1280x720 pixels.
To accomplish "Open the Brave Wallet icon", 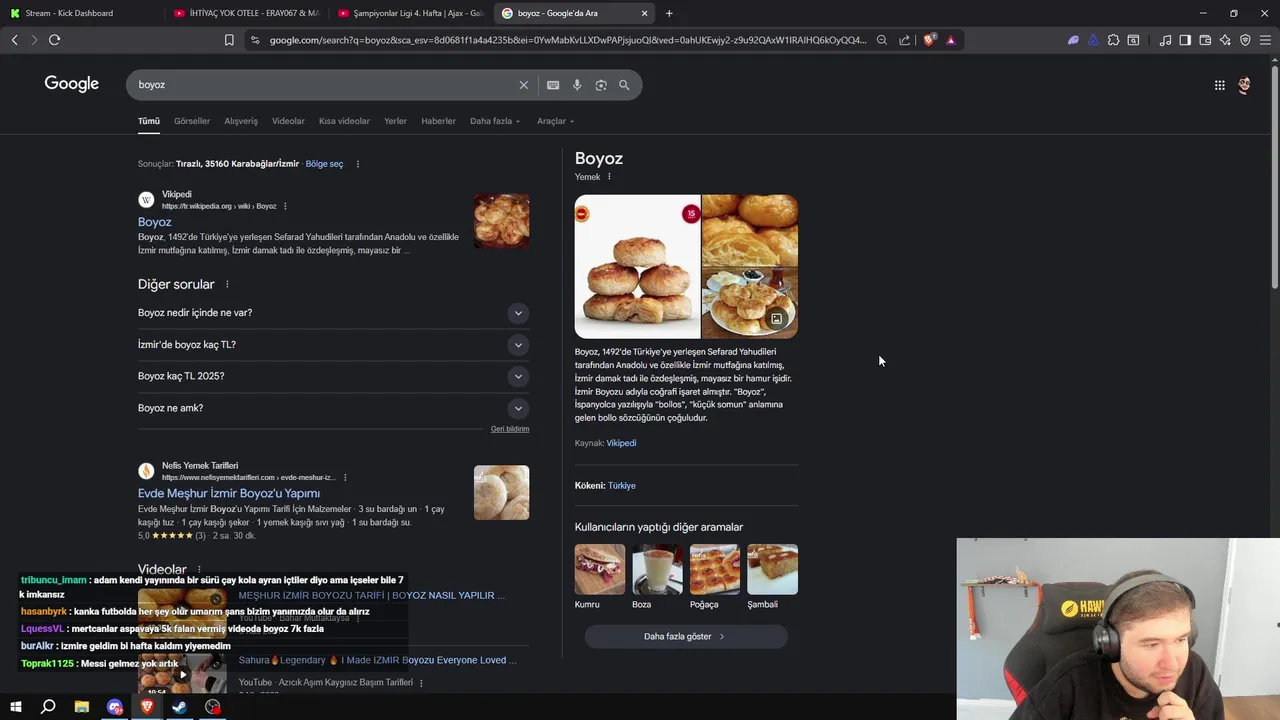I will click(1205, 40).
